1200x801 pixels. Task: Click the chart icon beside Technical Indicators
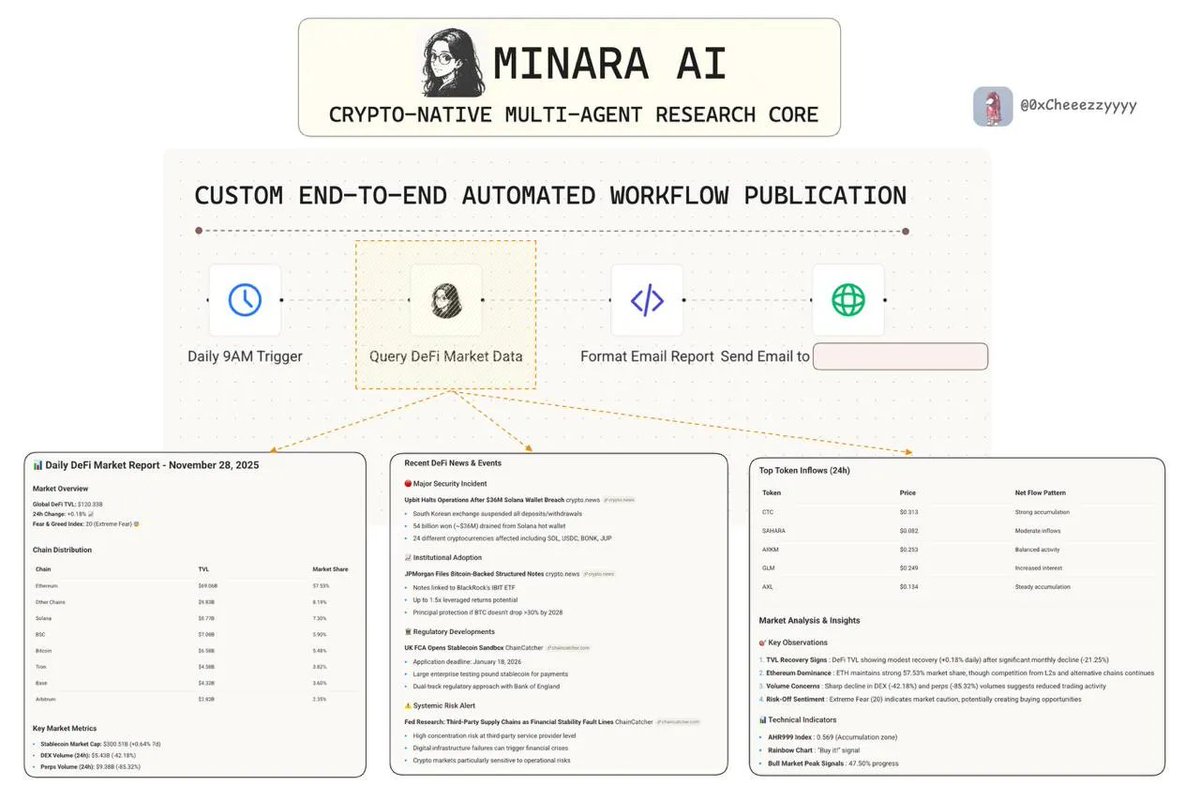(763, 720)
